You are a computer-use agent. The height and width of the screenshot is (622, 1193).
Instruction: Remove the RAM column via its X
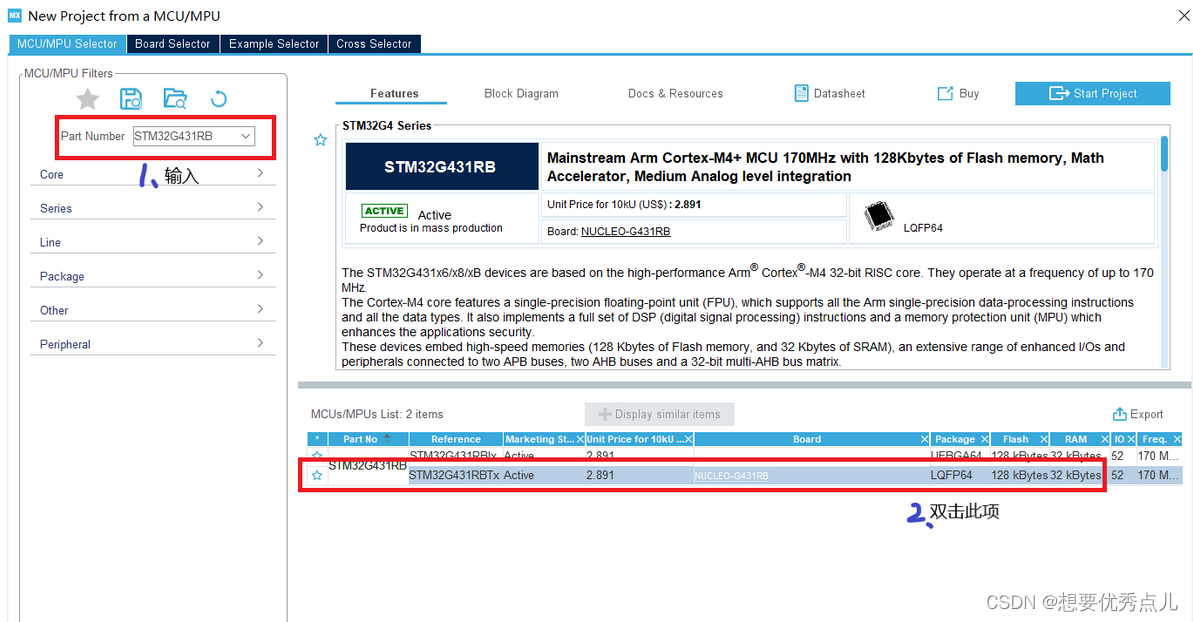click(x=1105, y=440)
